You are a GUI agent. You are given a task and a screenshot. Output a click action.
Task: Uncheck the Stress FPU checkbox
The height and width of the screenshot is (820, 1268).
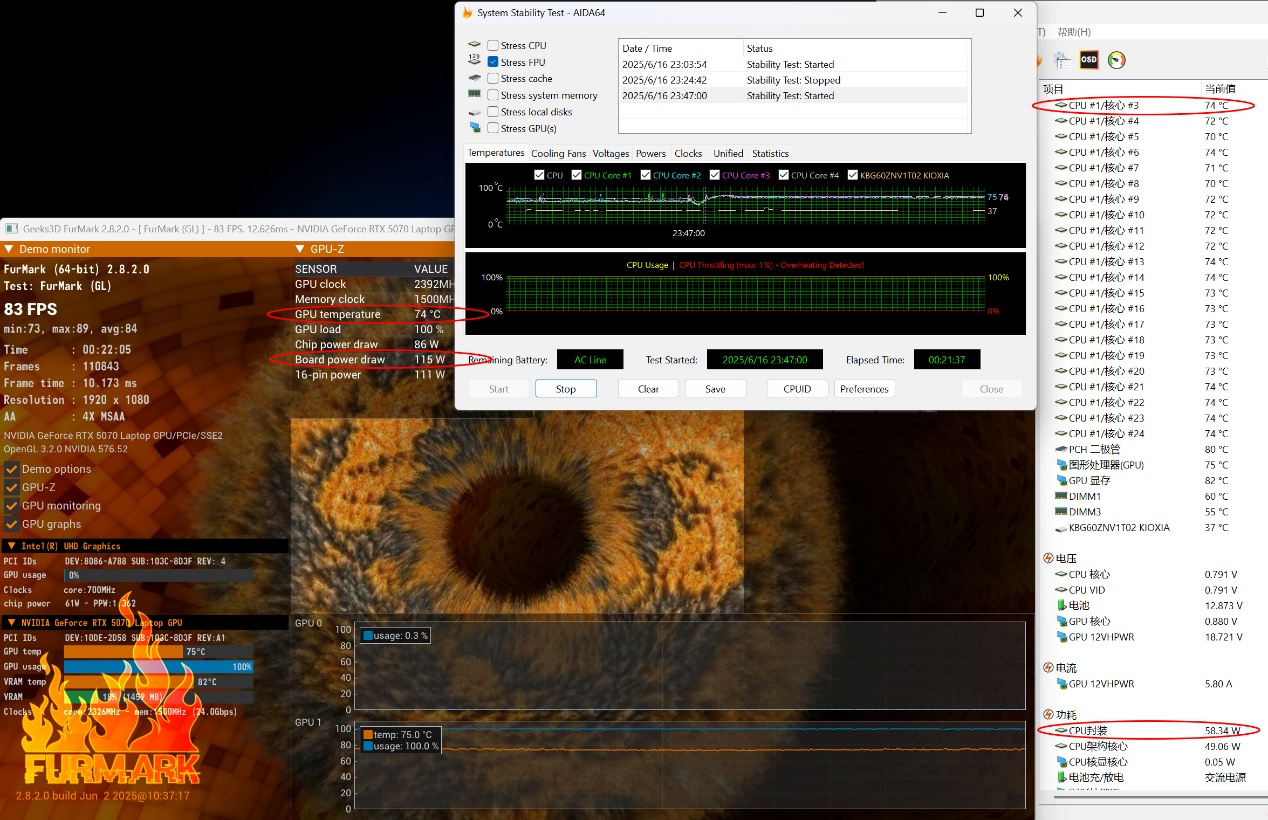click(493, 62)
